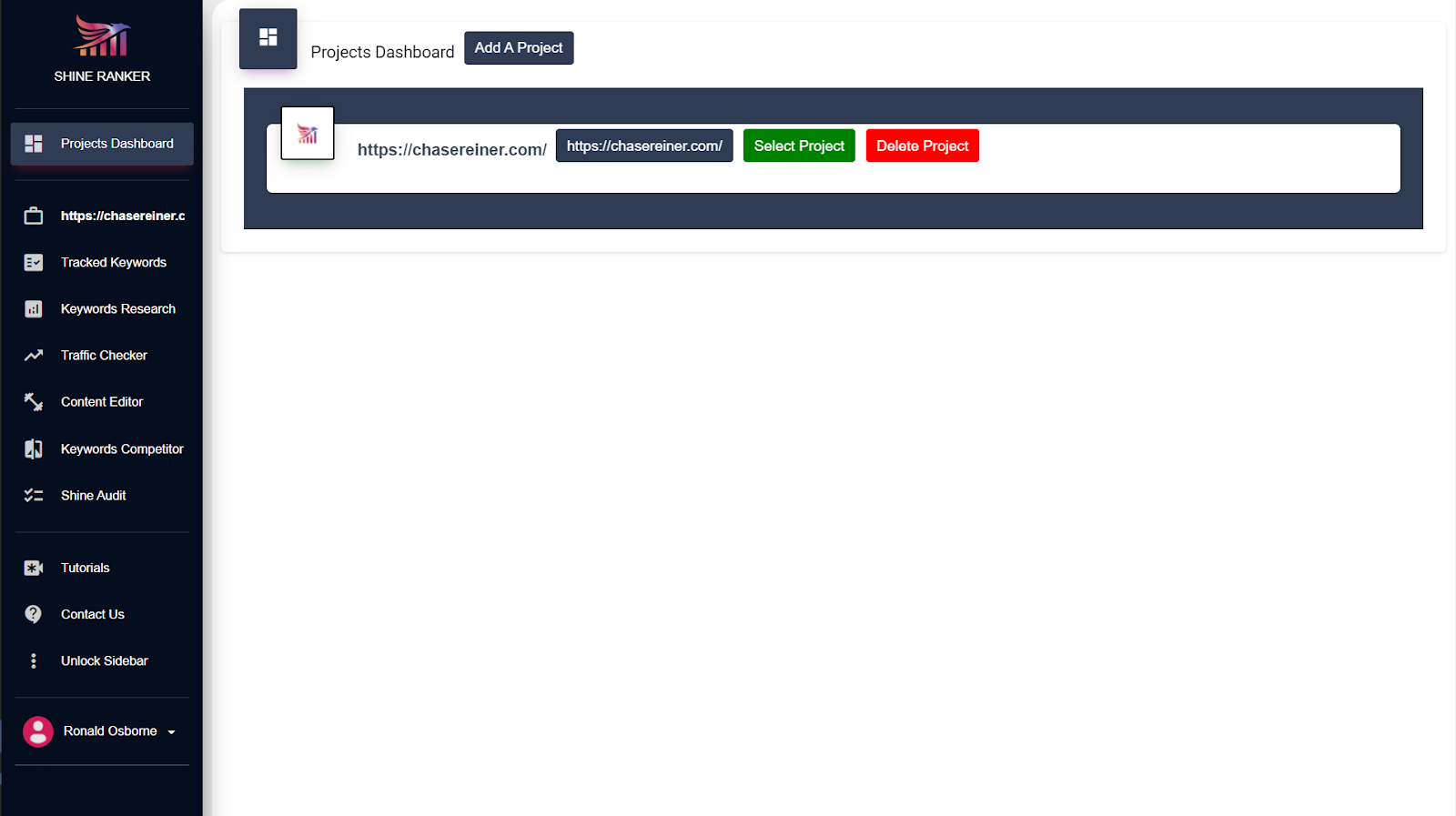Click the Ronald Osborne user name
This screenshot has width=1456, height=816.
coord(110,731)
